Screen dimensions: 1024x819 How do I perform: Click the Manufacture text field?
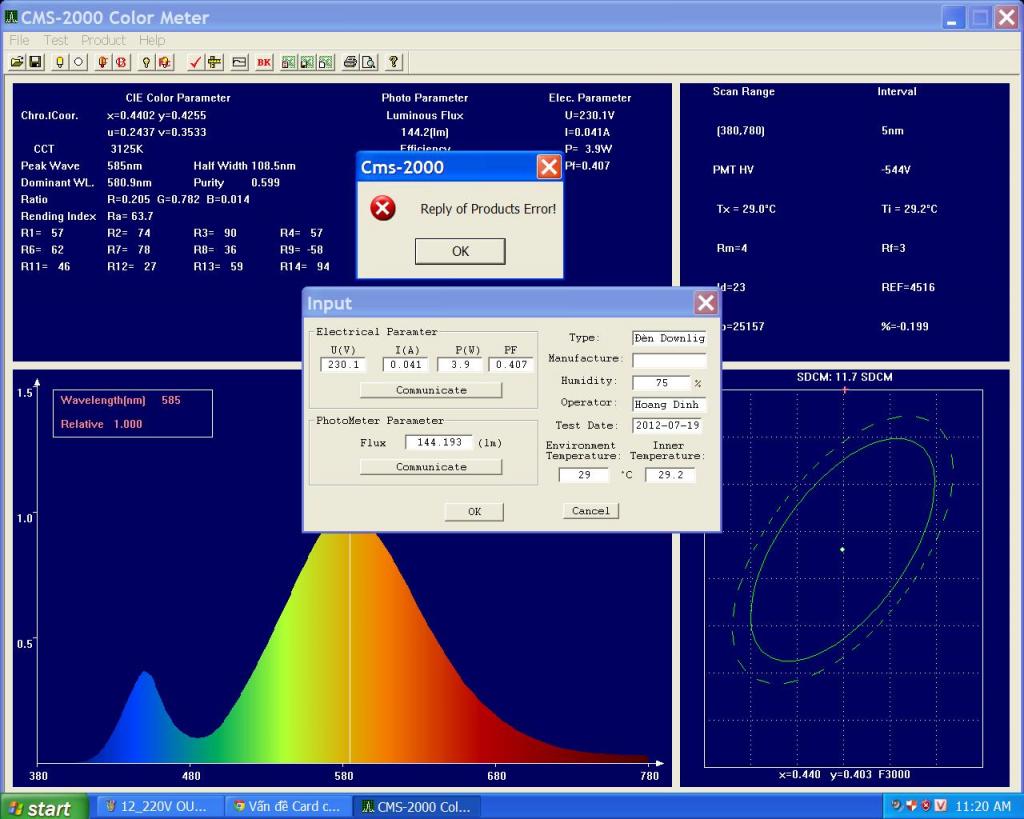(669, 359)
